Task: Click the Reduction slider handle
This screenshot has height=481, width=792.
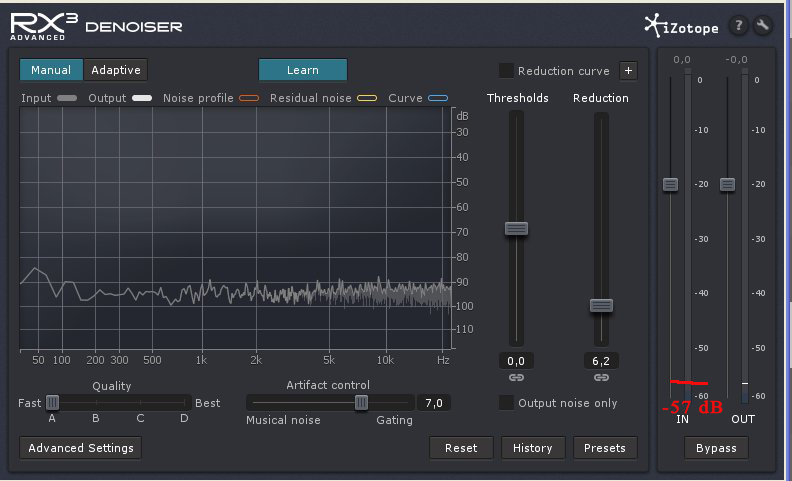Action: click(x=601, y=305)
